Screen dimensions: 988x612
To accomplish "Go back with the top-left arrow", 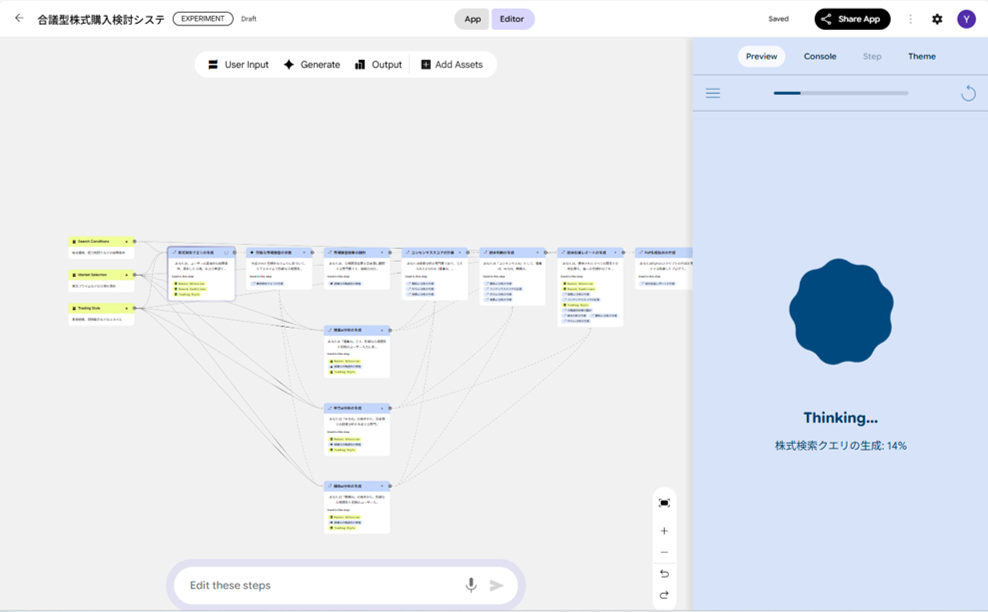I will click(x=19, y=18).
